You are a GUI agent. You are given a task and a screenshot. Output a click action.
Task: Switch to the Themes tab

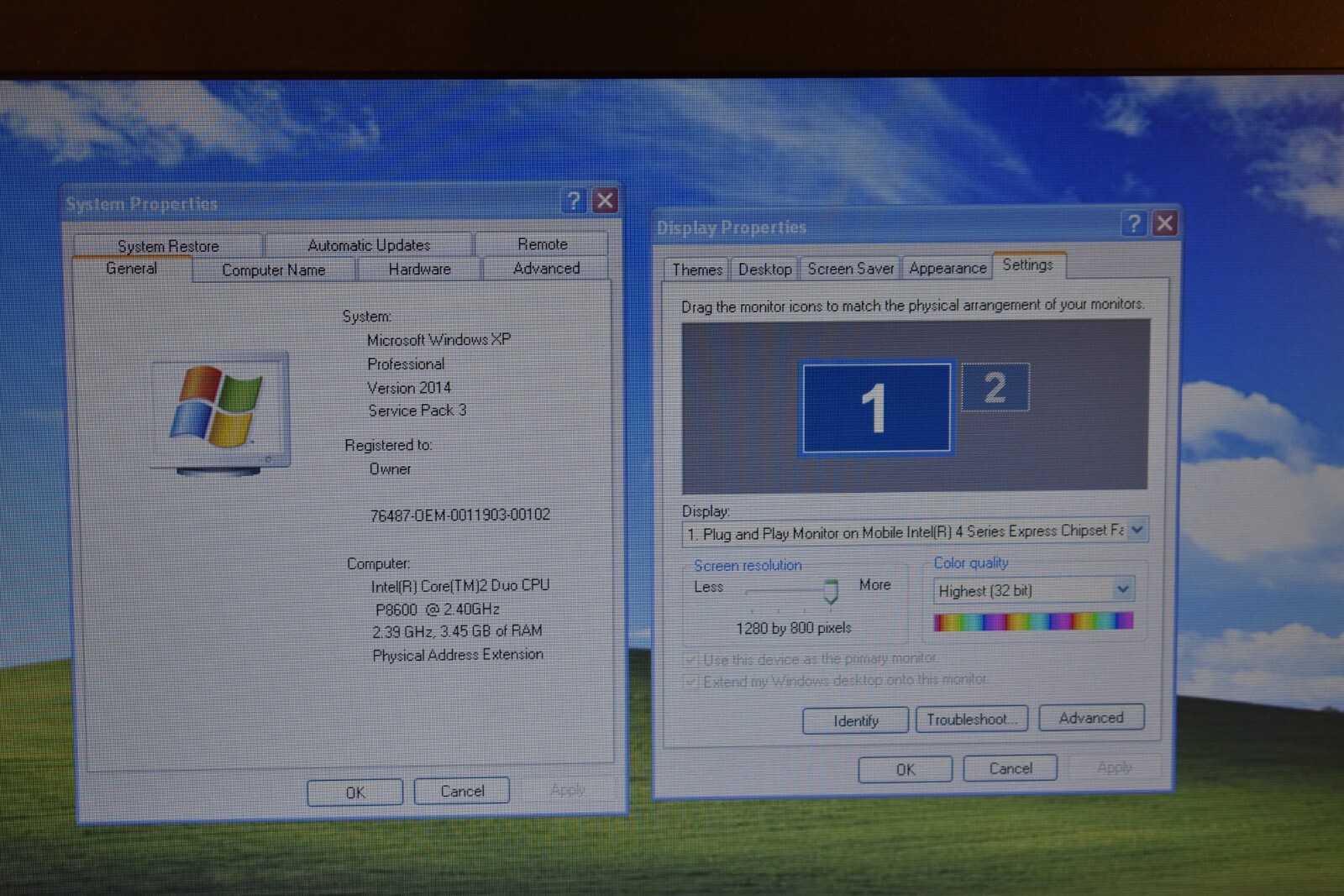[696, 270]
